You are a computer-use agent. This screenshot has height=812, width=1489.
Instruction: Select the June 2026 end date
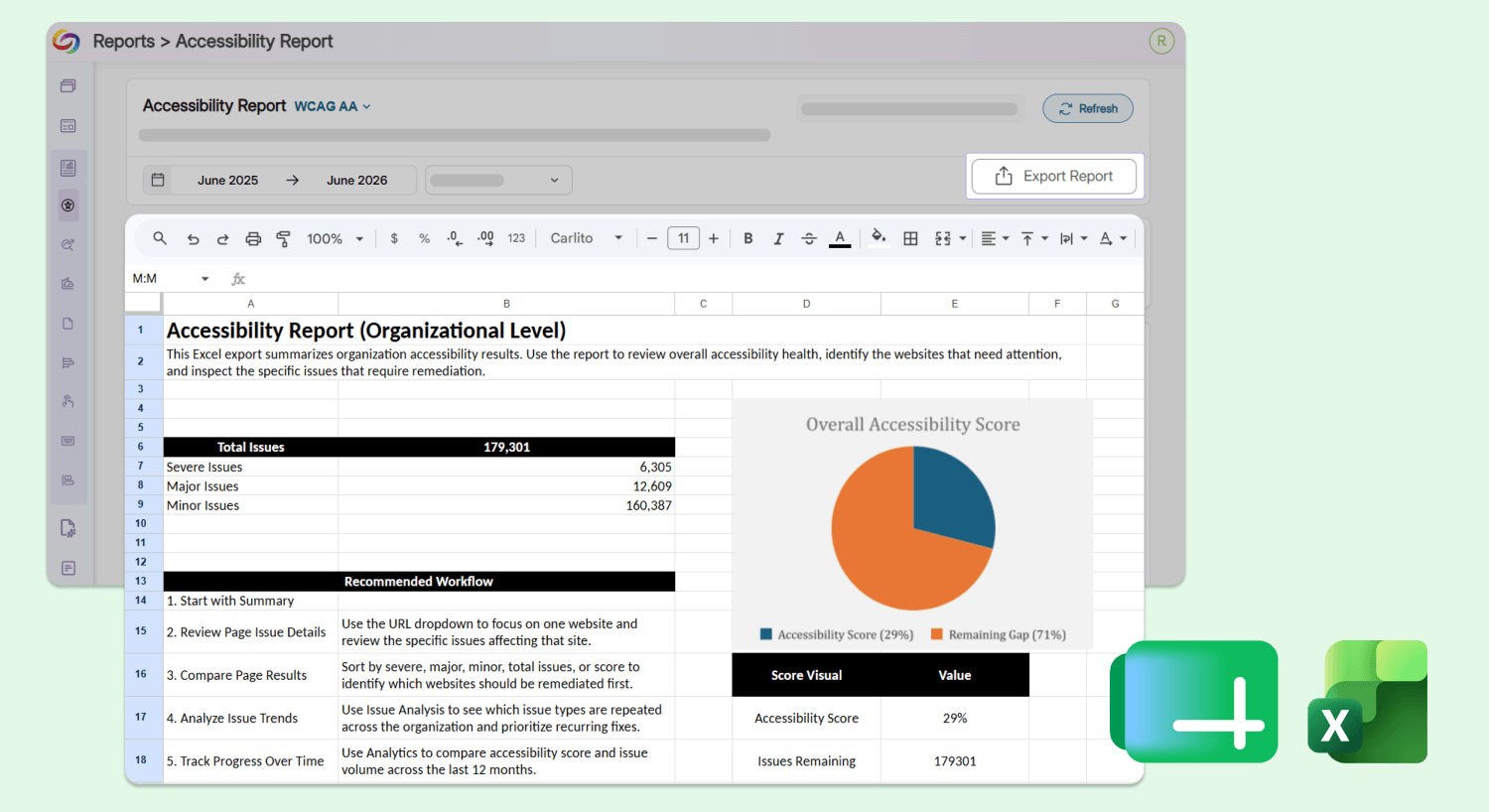point(357,180)
